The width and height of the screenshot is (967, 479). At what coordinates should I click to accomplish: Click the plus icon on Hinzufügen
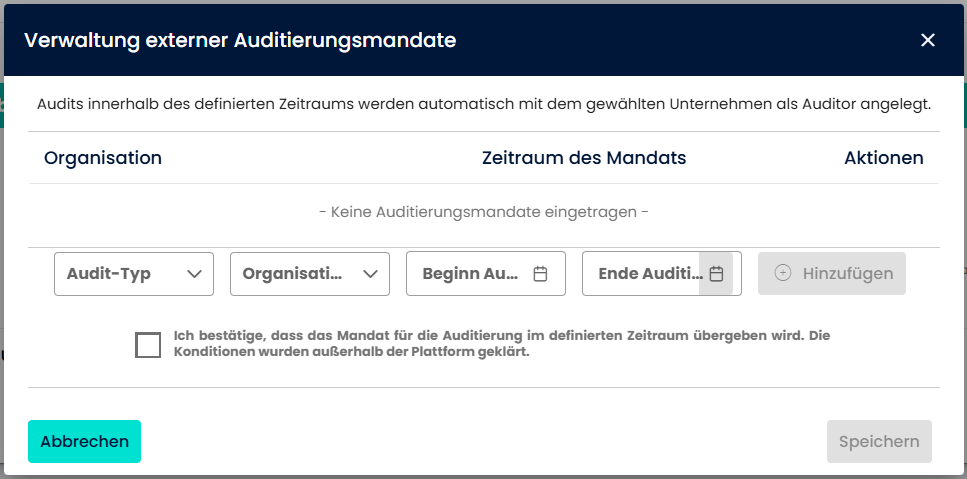pyautogui.click(x=783, y=273)
